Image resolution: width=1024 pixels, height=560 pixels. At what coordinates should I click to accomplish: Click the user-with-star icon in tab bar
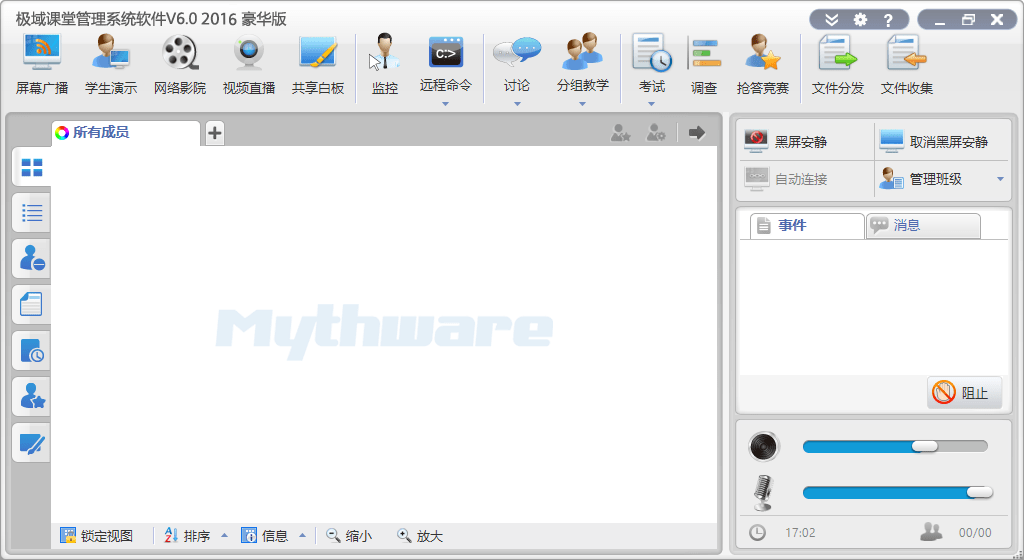(620, 132)
